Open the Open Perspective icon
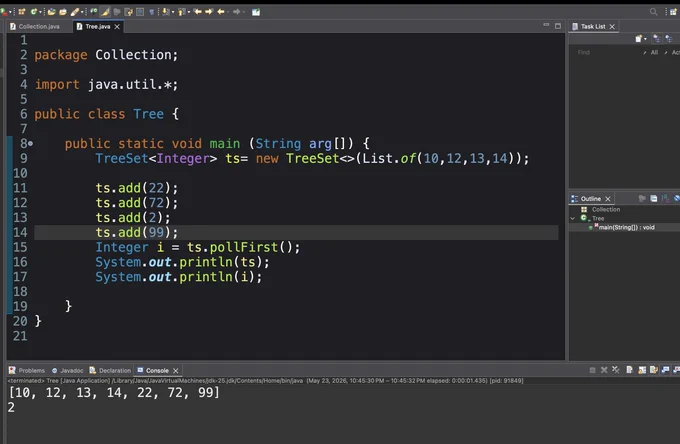680x444 pixels. click(x=673, y=12)
